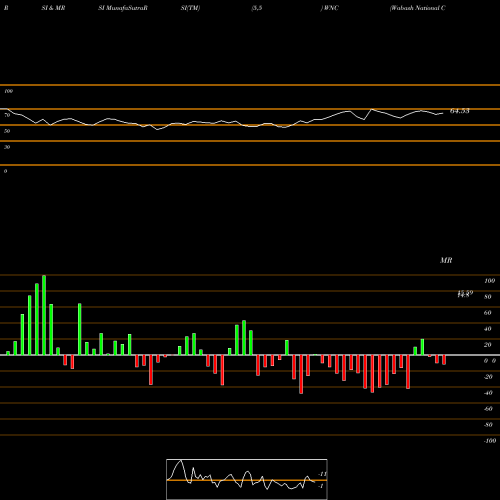Click the MR axis label 80
This screenshot has height=500, width=500.
point(488,297)
